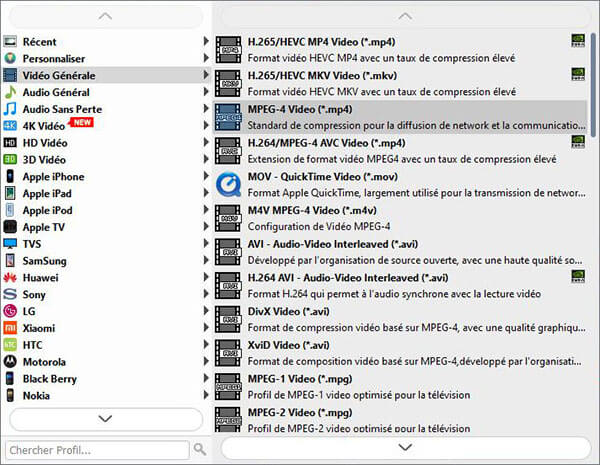Click the format list vertical scrollbar
600x465 pixels.
point(593,84)
